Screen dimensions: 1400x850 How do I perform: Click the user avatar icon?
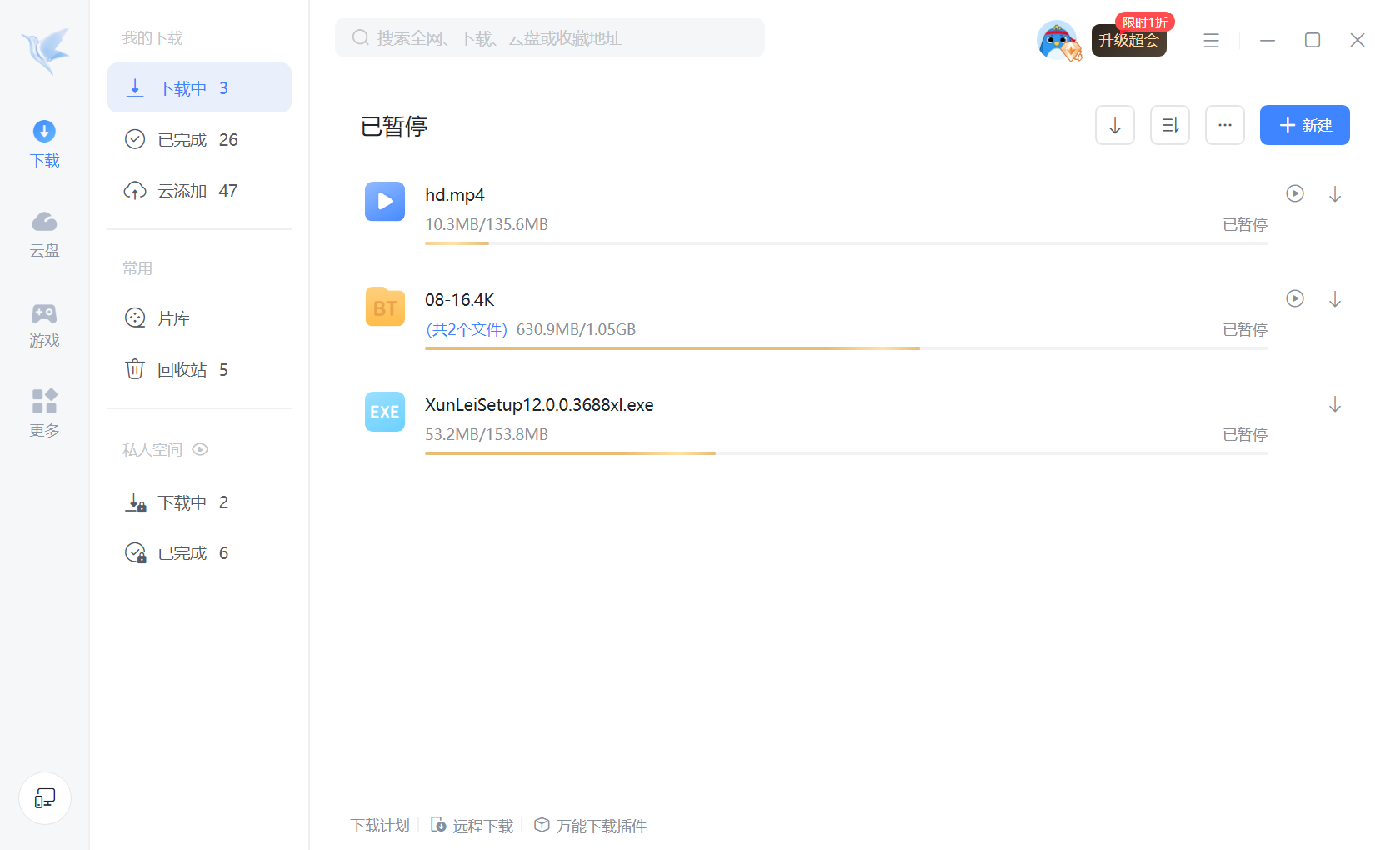coord(1057,40)
